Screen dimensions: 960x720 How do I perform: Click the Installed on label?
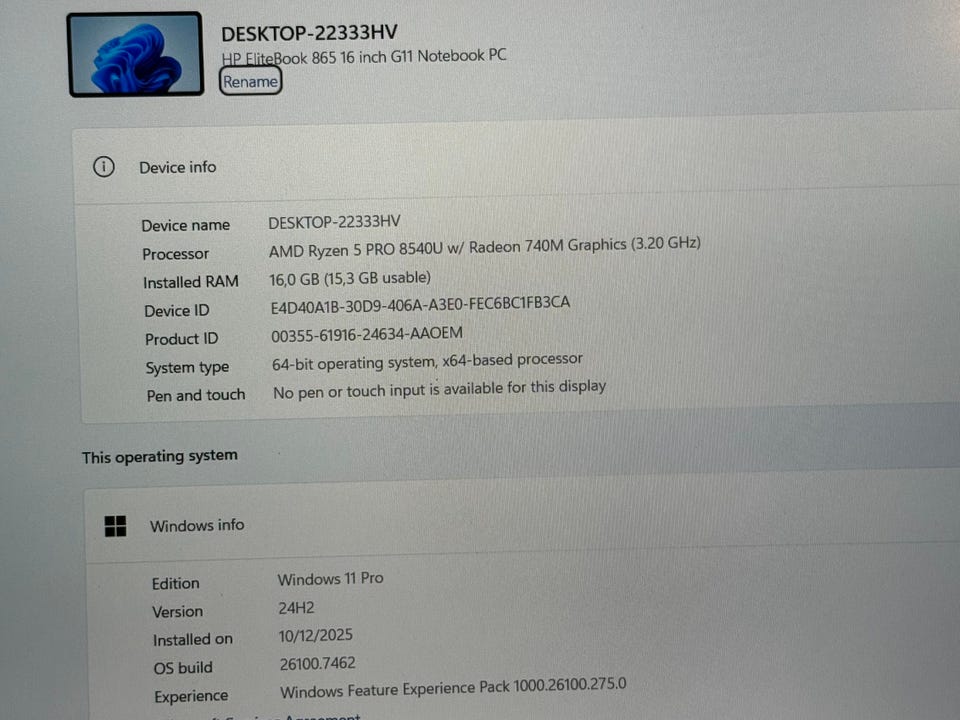(x=193, y=640)
